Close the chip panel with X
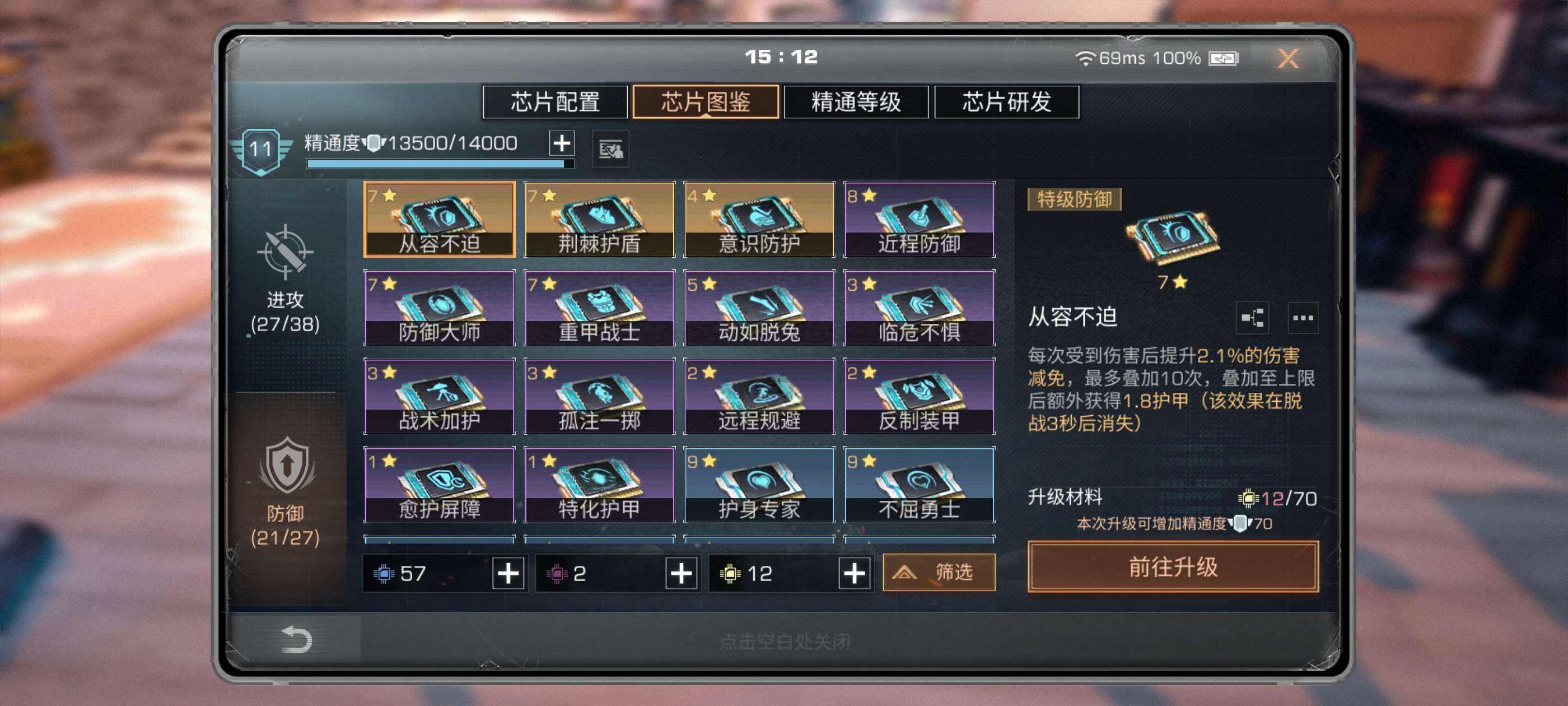 1288,58
